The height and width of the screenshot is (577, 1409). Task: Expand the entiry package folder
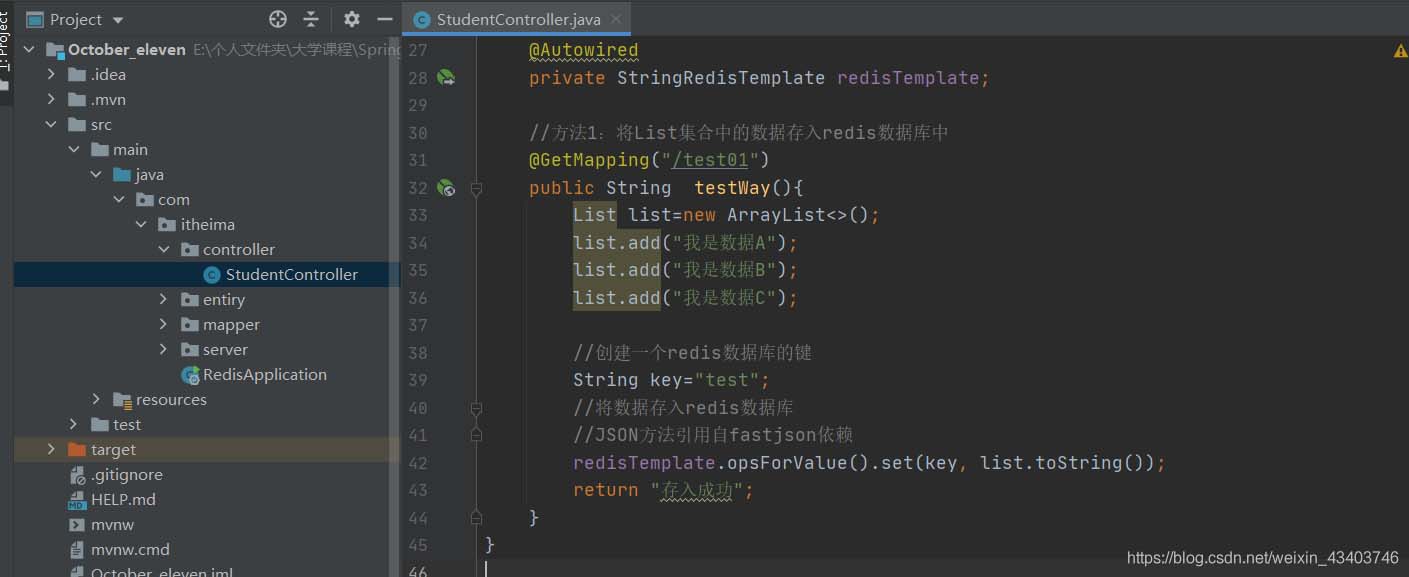pyautogui.click(x=163, y=299)
